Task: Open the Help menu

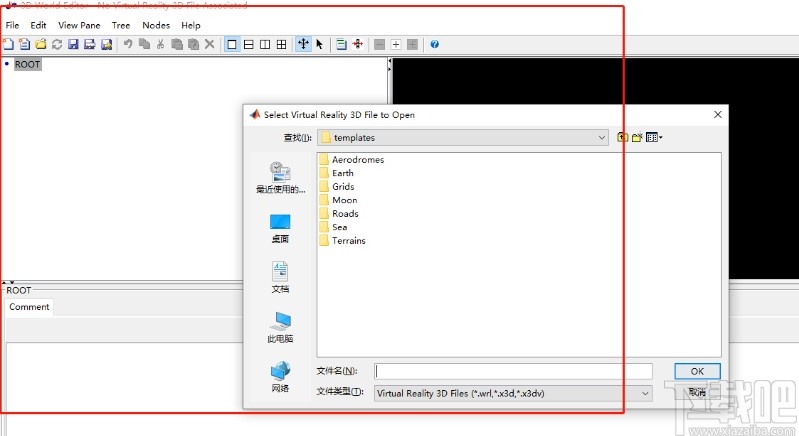Action: pyautogui.click(x=191, y=25)
